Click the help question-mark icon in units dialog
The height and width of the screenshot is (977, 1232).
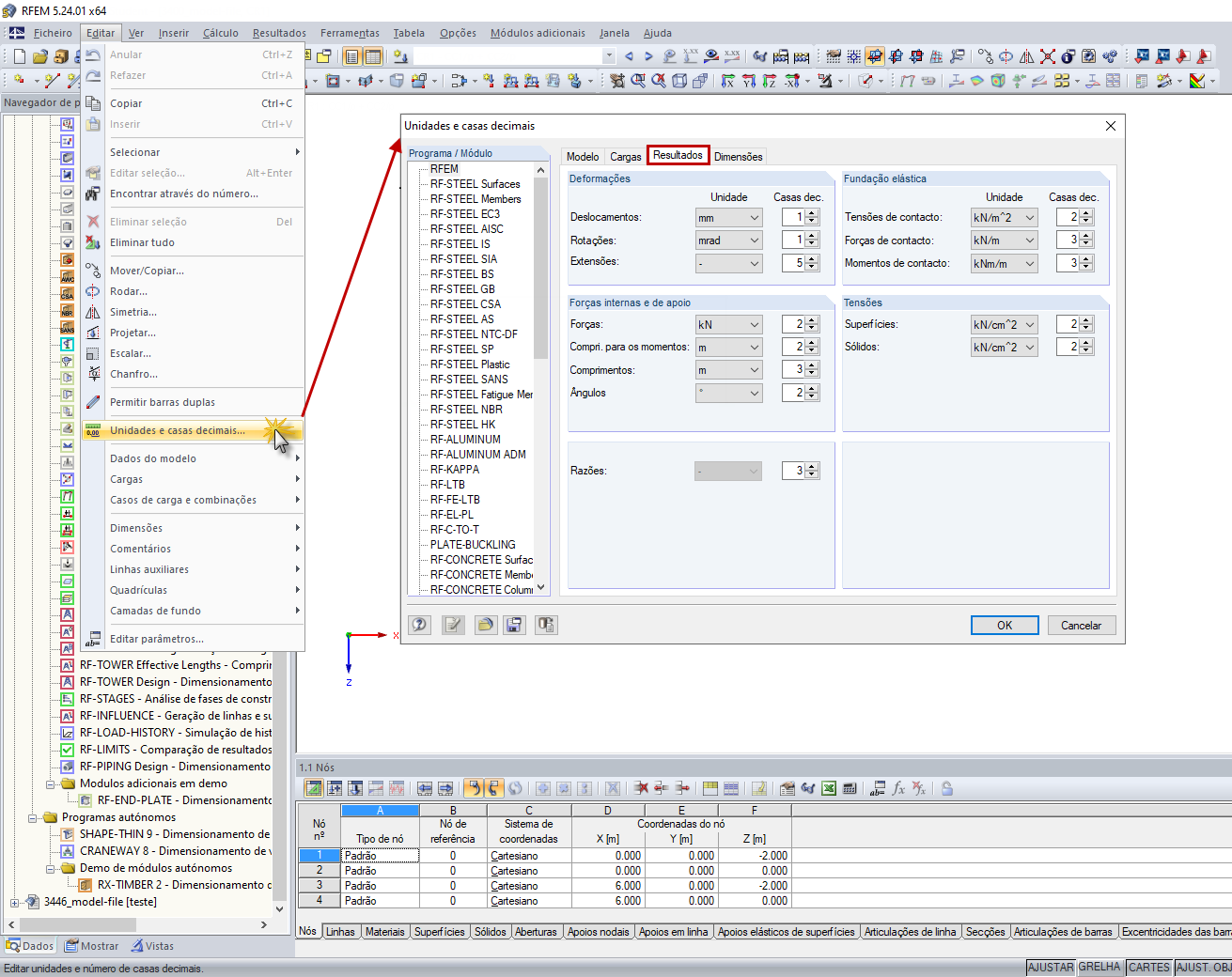point(420,625)
